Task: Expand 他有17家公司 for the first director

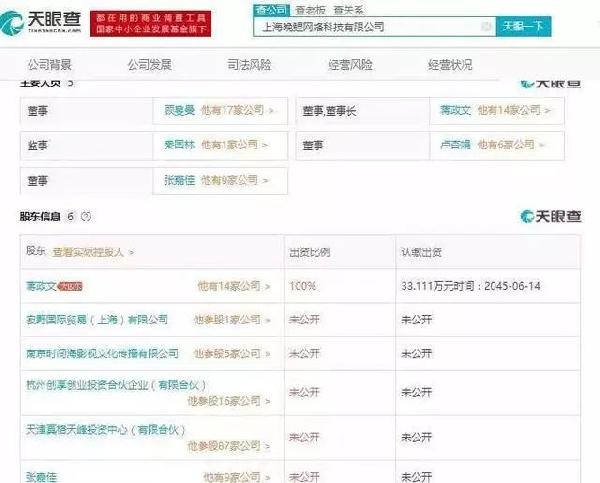Action: point(236,110)
